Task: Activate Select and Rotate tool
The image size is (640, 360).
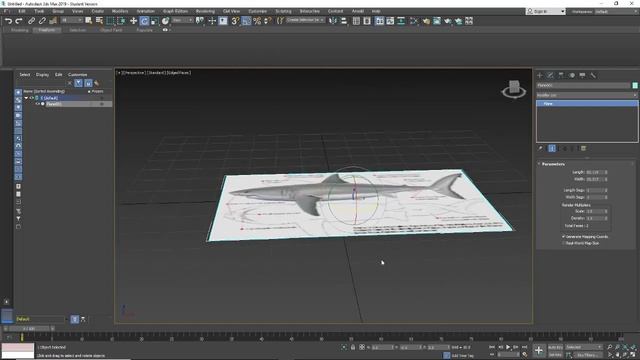Action: click(144, 21)
